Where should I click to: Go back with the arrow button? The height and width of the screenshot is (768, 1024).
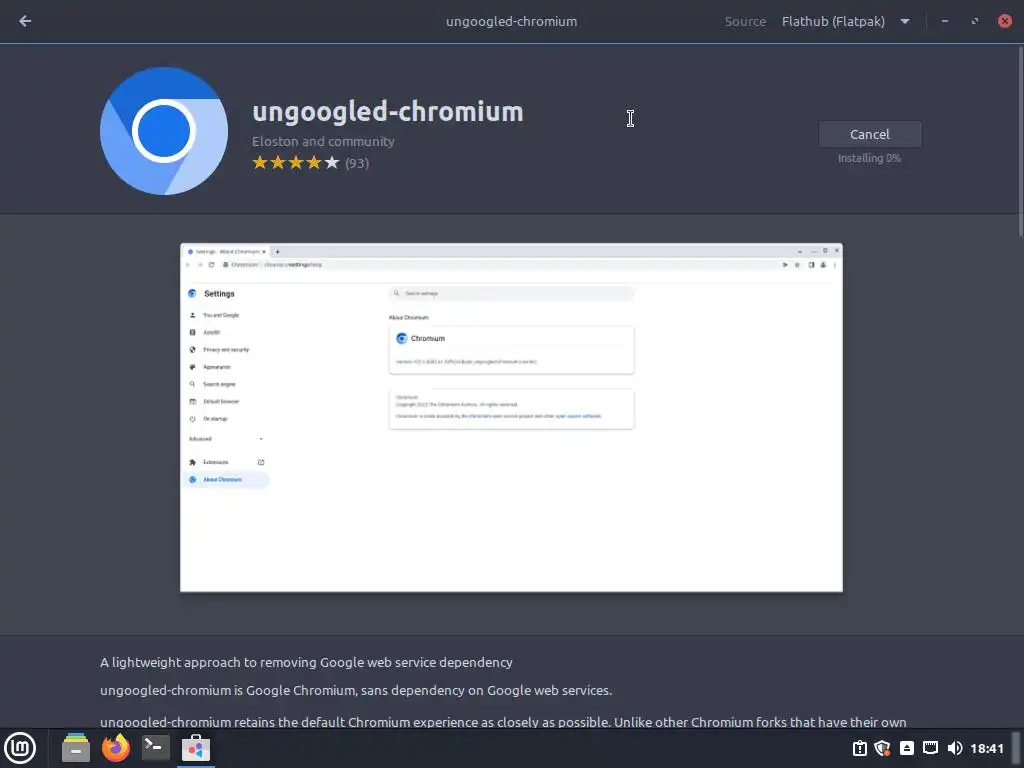click(25, 21)
